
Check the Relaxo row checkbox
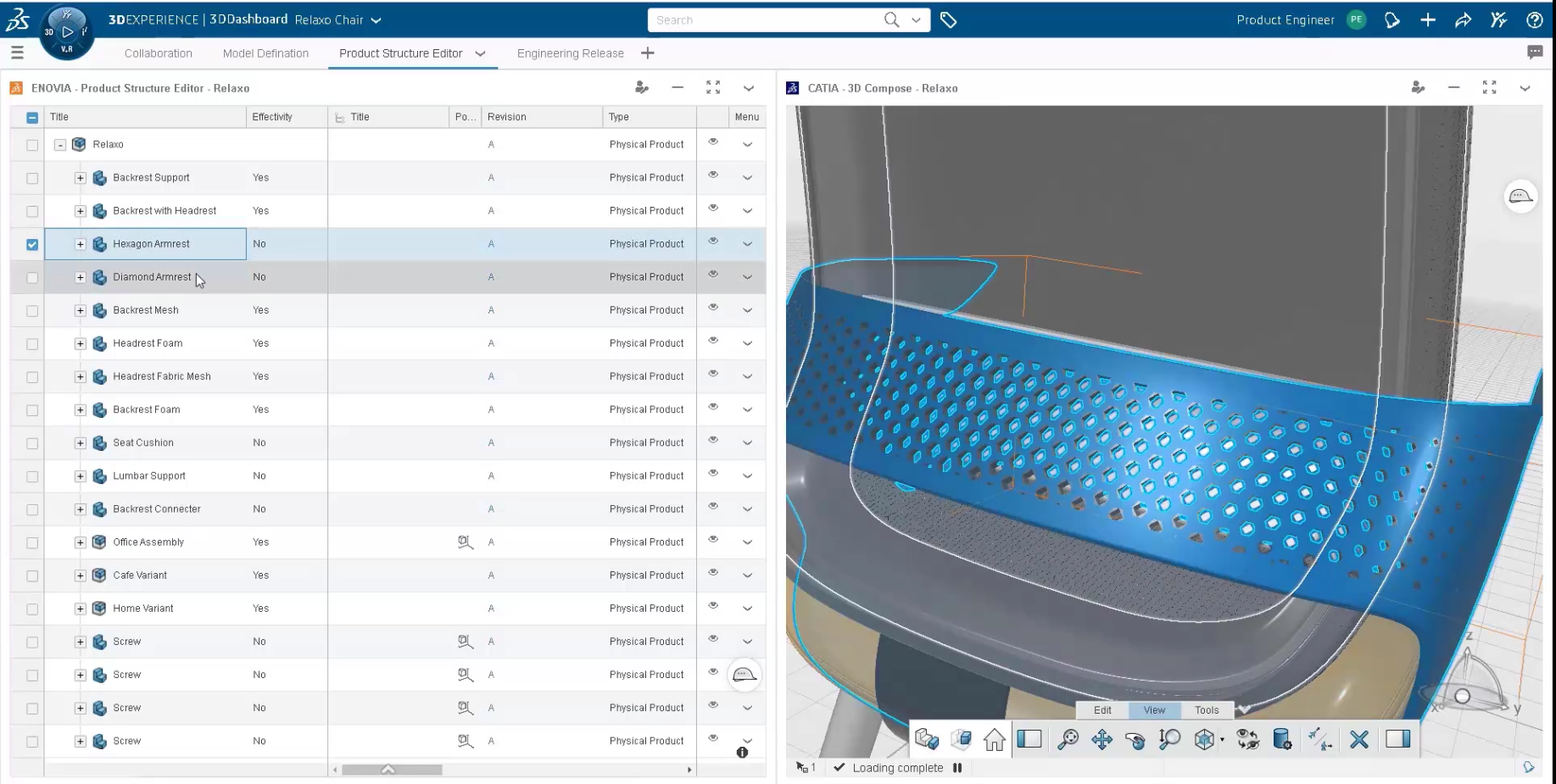(32, 145)
